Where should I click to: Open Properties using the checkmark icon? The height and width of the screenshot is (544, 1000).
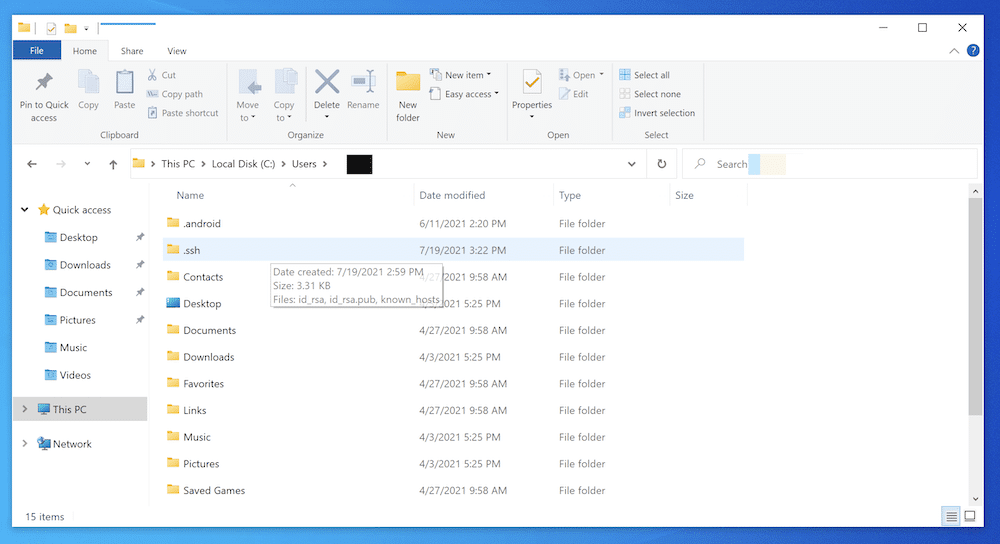tap(532, 83)
